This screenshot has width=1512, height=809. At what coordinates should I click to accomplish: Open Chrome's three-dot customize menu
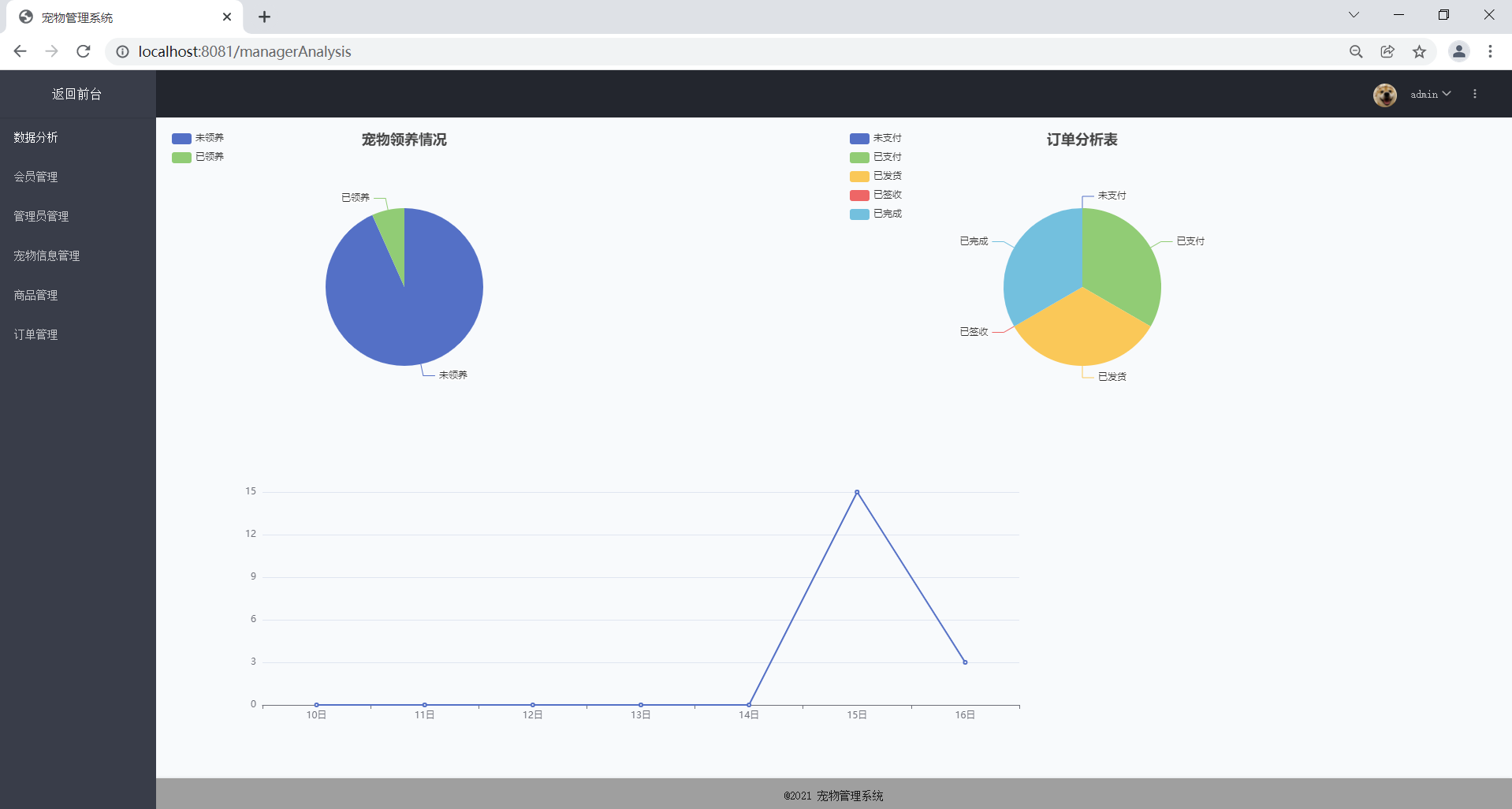pyautogui.click(x=1490, y=51)
